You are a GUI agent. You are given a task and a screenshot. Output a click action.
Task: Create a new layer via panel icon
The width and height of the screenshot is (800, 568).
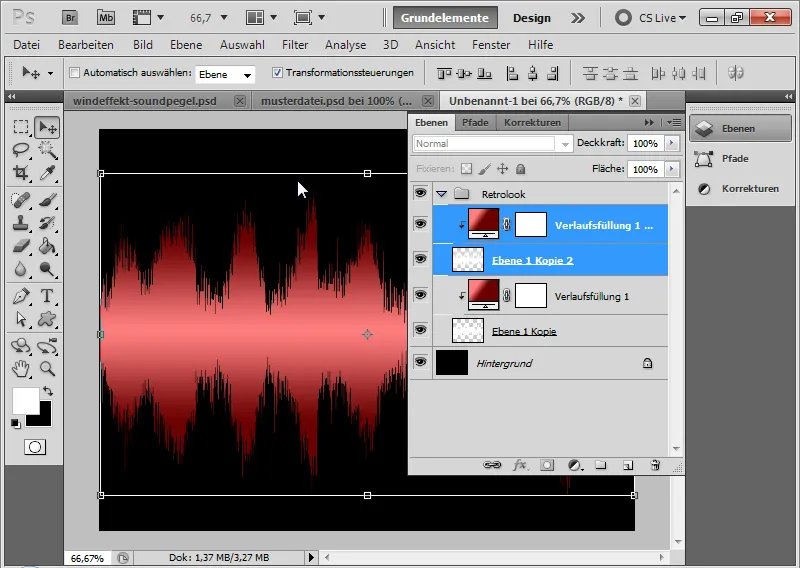(628, 465)
